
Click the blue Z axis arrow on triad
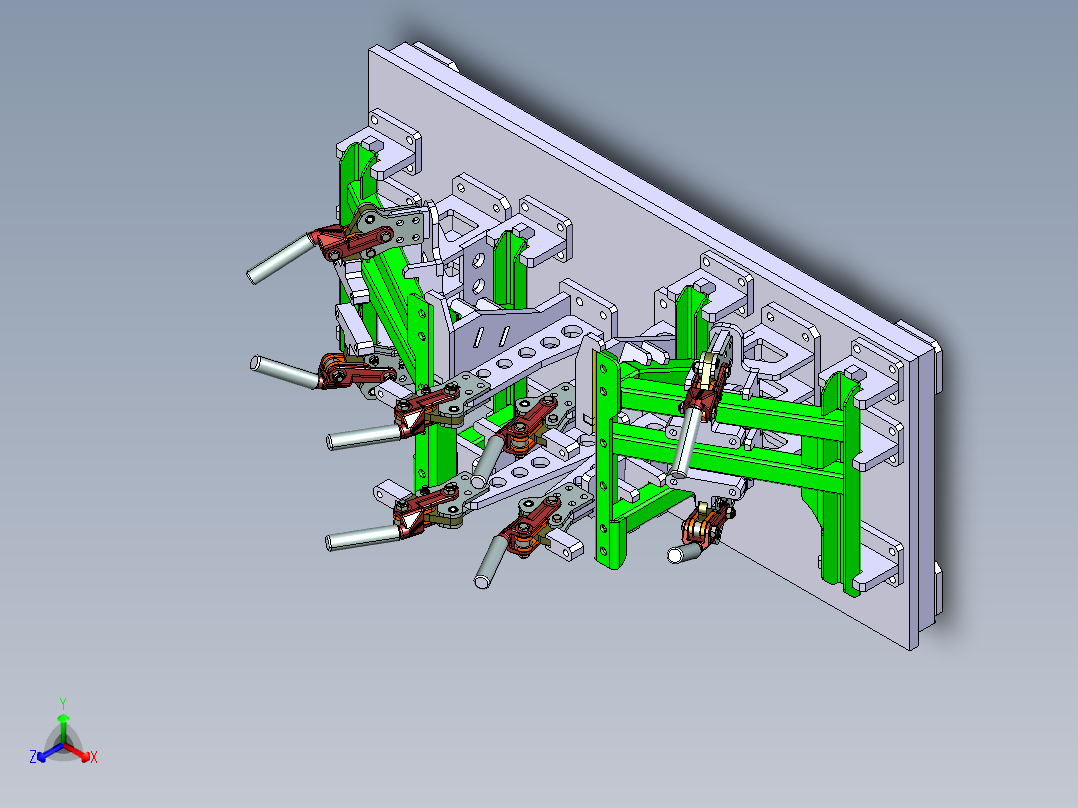pos(49,753)
